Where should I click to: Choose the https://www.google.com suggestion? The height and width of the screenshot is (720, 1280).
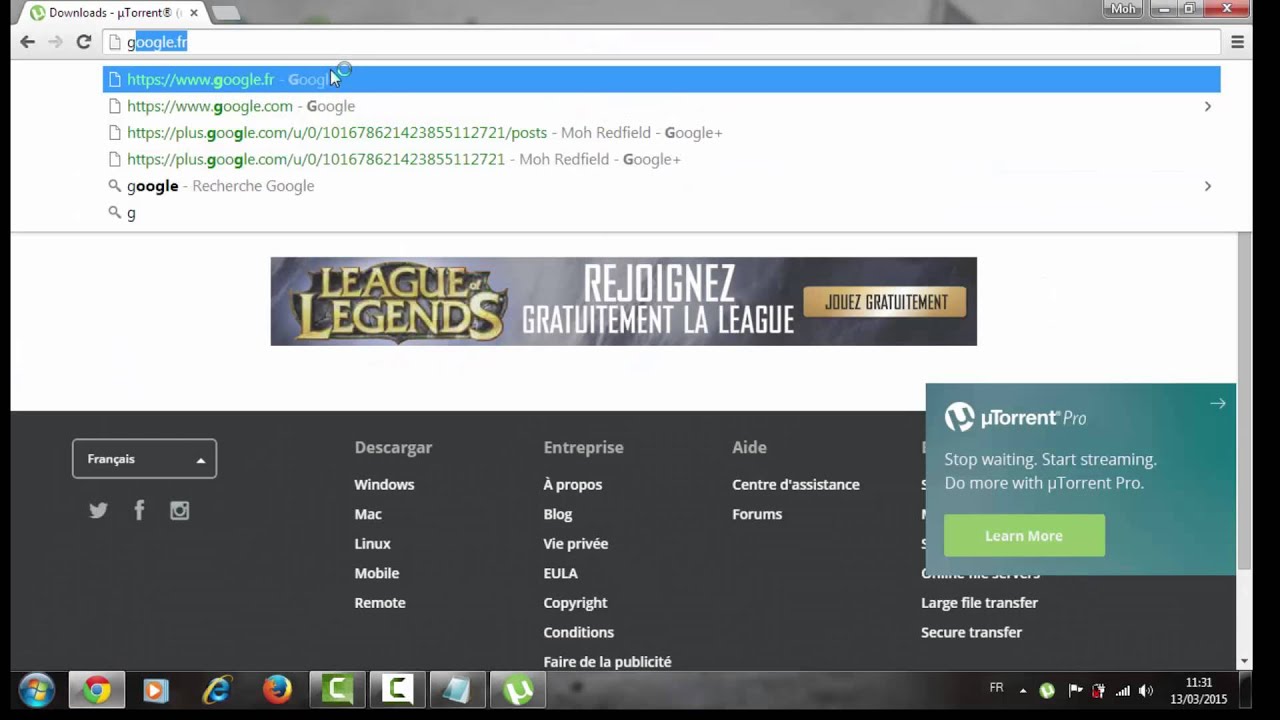[x=661, y=106]
